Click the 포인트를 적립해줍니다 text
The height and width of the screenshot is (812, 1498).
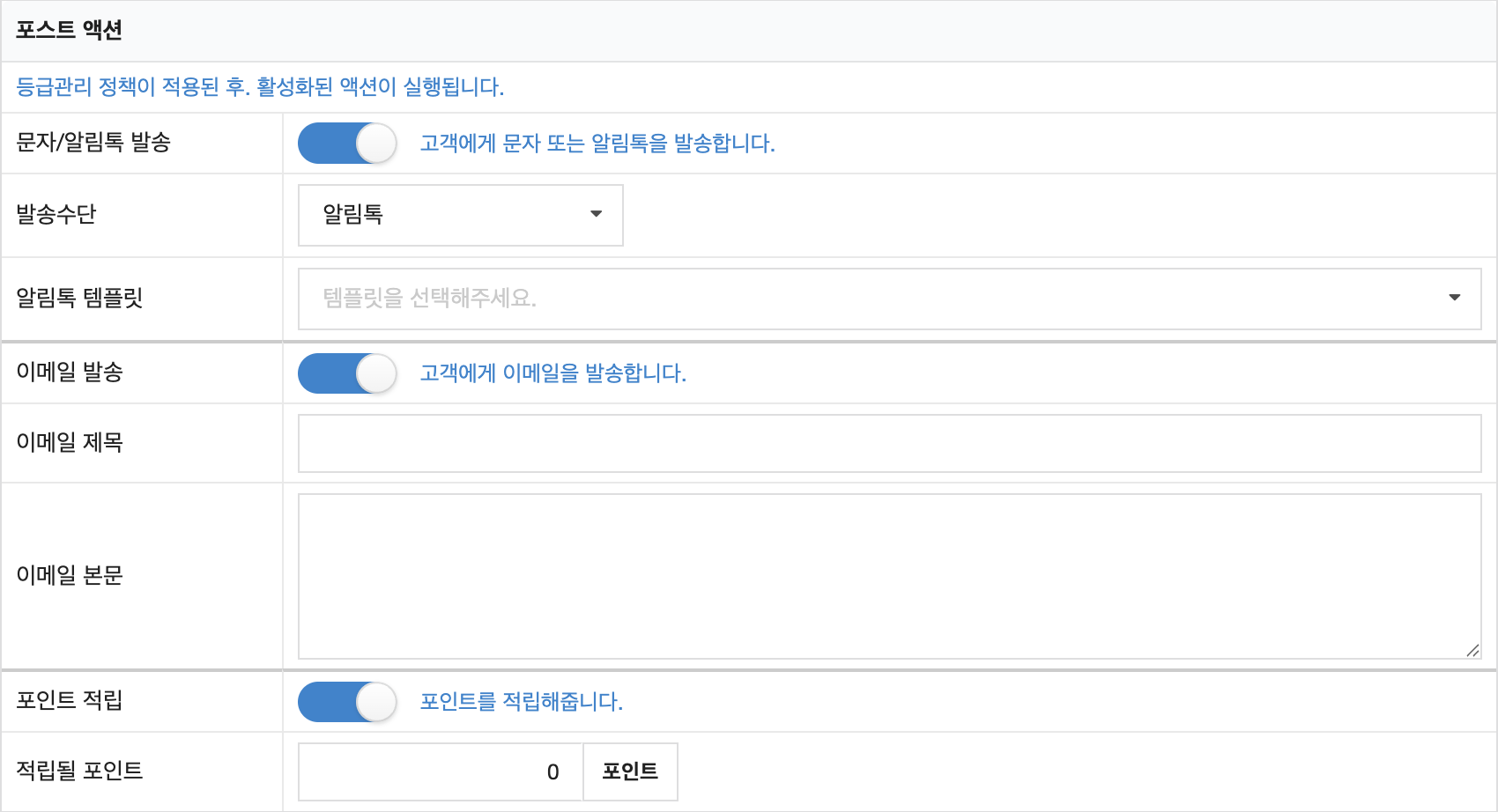521,702
